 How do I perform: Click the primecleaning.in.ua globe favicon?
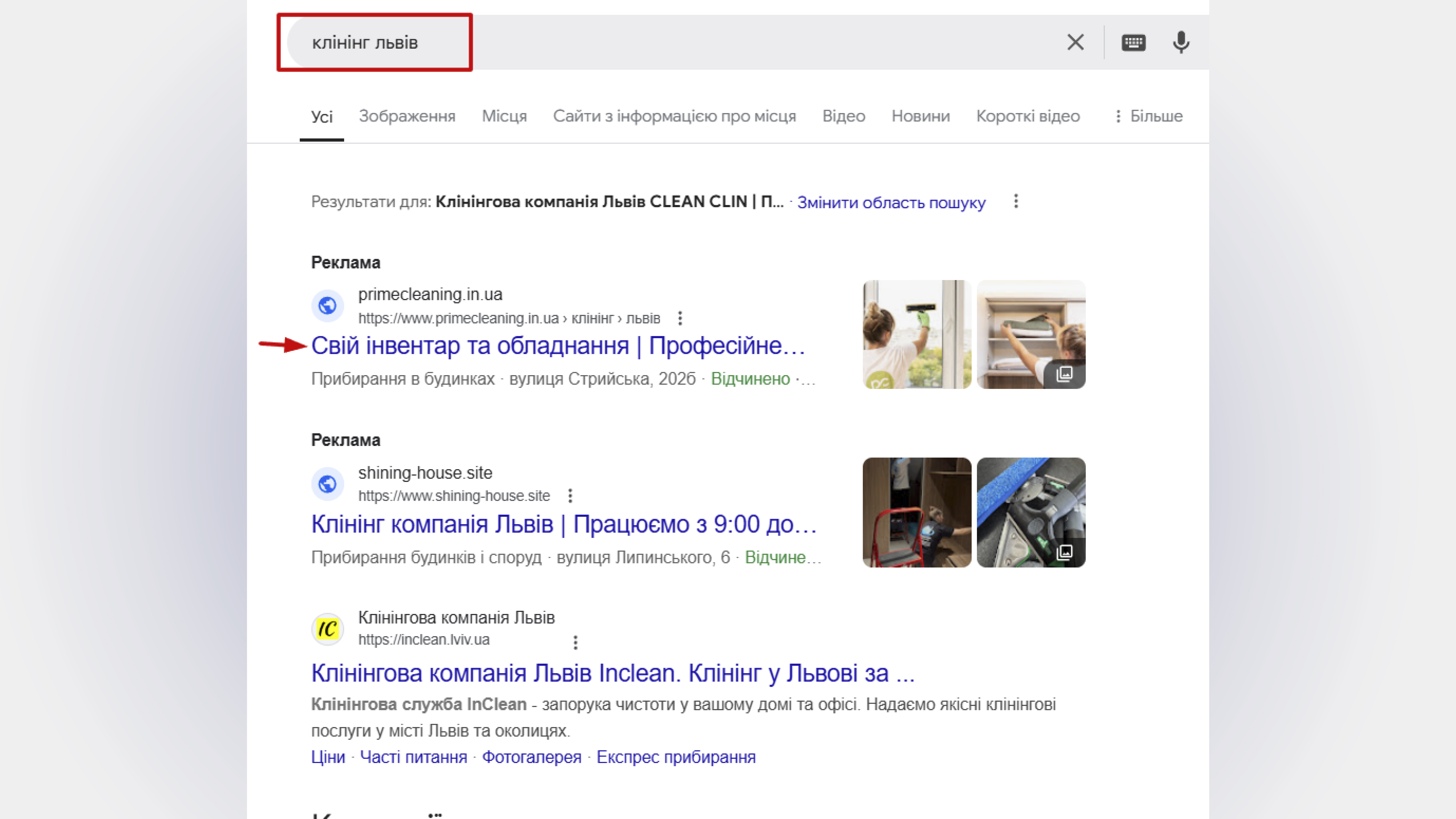pyautogui.click(x=327, y=306)
